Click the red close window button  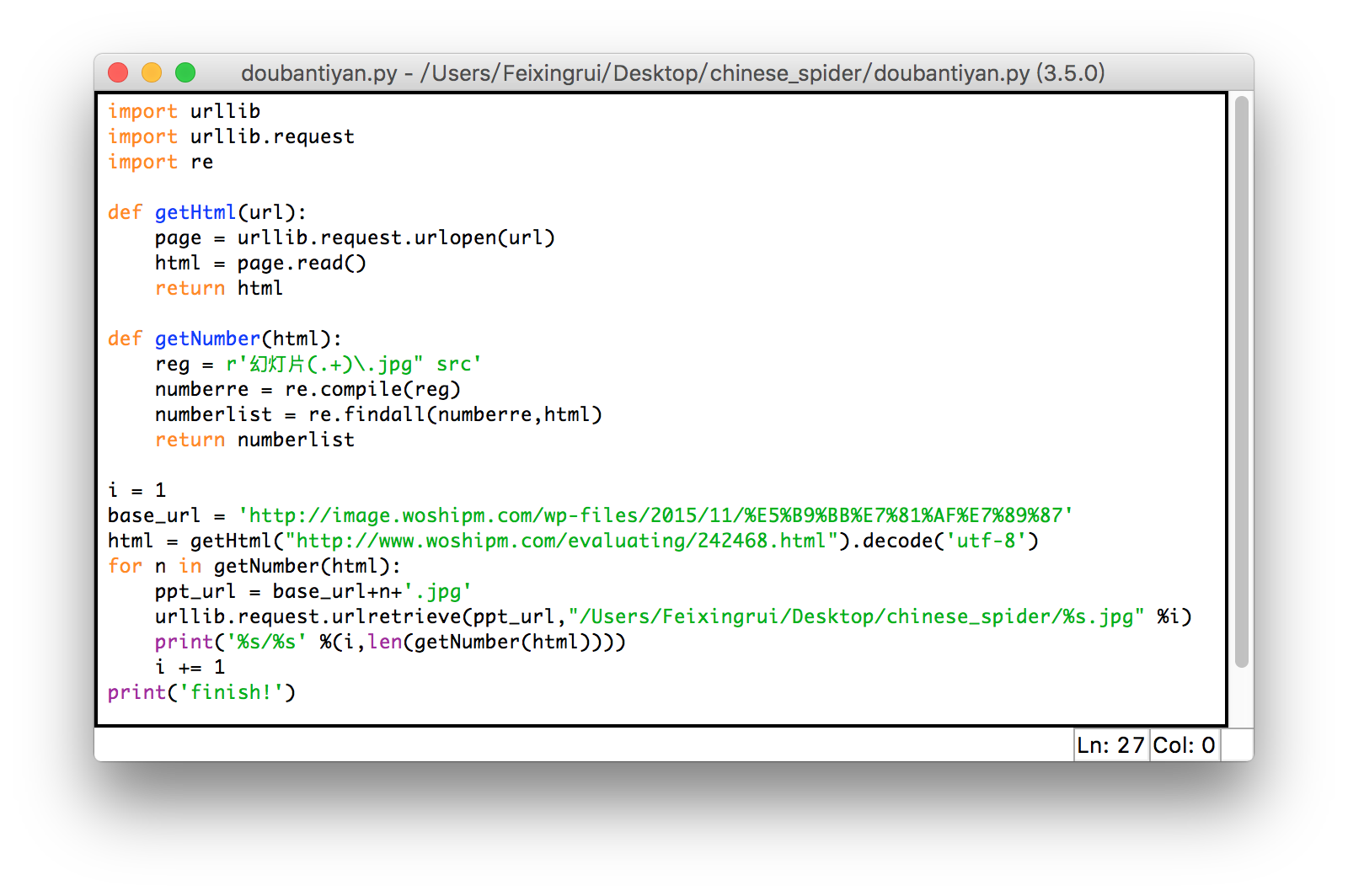coord(118,72)
